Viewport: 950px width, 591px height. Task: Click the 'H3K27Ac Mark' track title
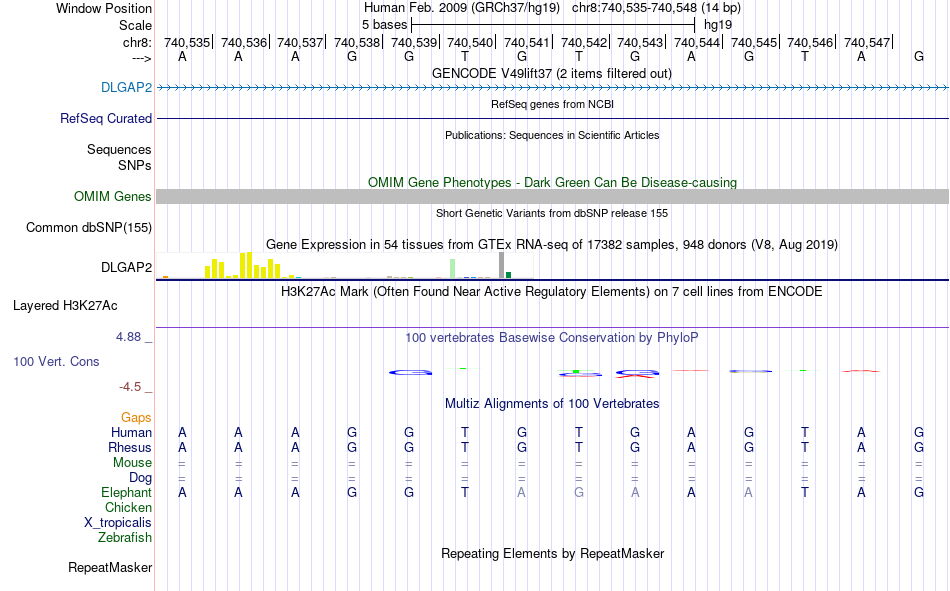(x=552, y=292)
